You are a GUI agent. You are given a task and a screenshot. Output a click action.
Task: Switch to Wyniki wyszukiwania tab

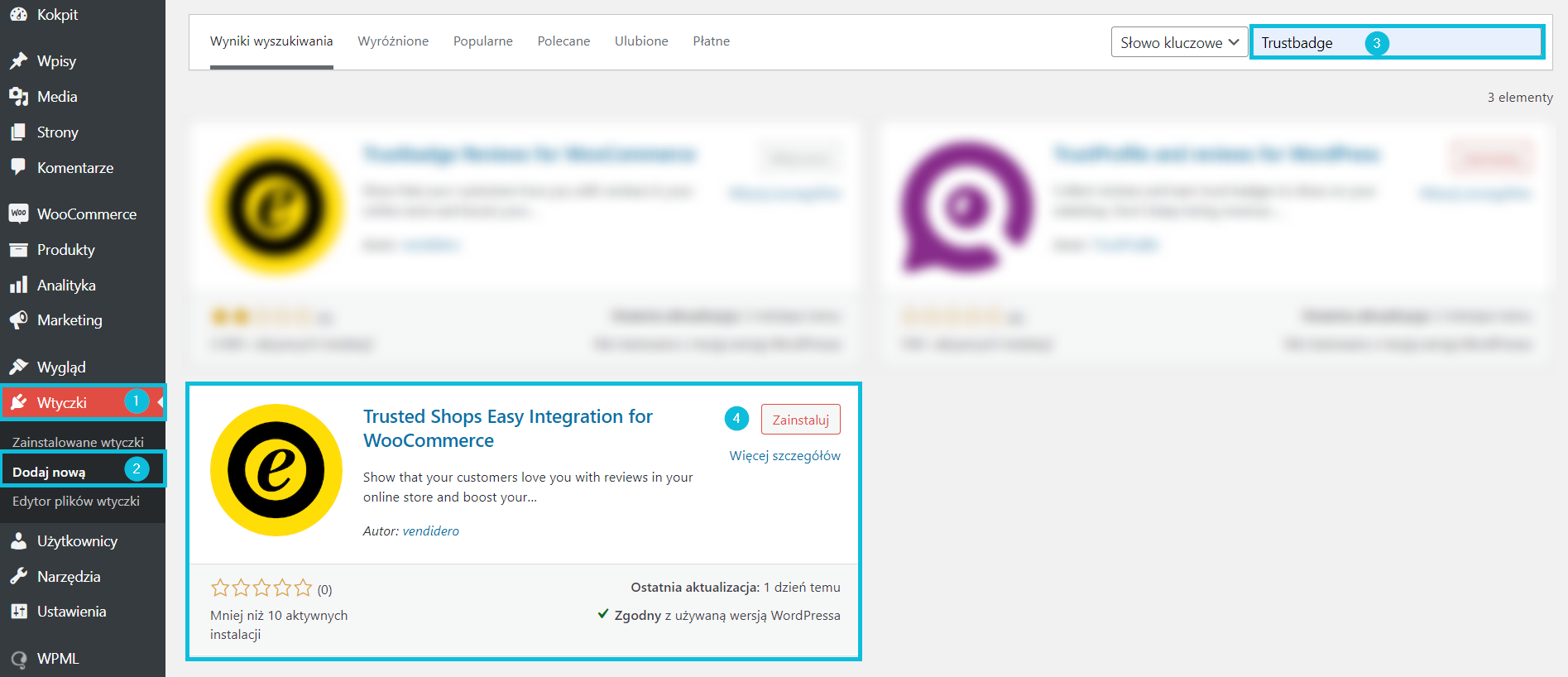click(271, 41)
